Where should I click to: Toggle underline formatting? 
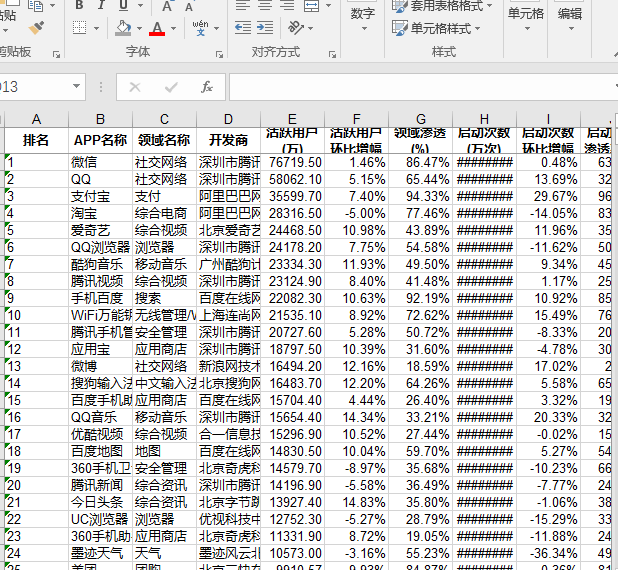(x=123, y=5)
